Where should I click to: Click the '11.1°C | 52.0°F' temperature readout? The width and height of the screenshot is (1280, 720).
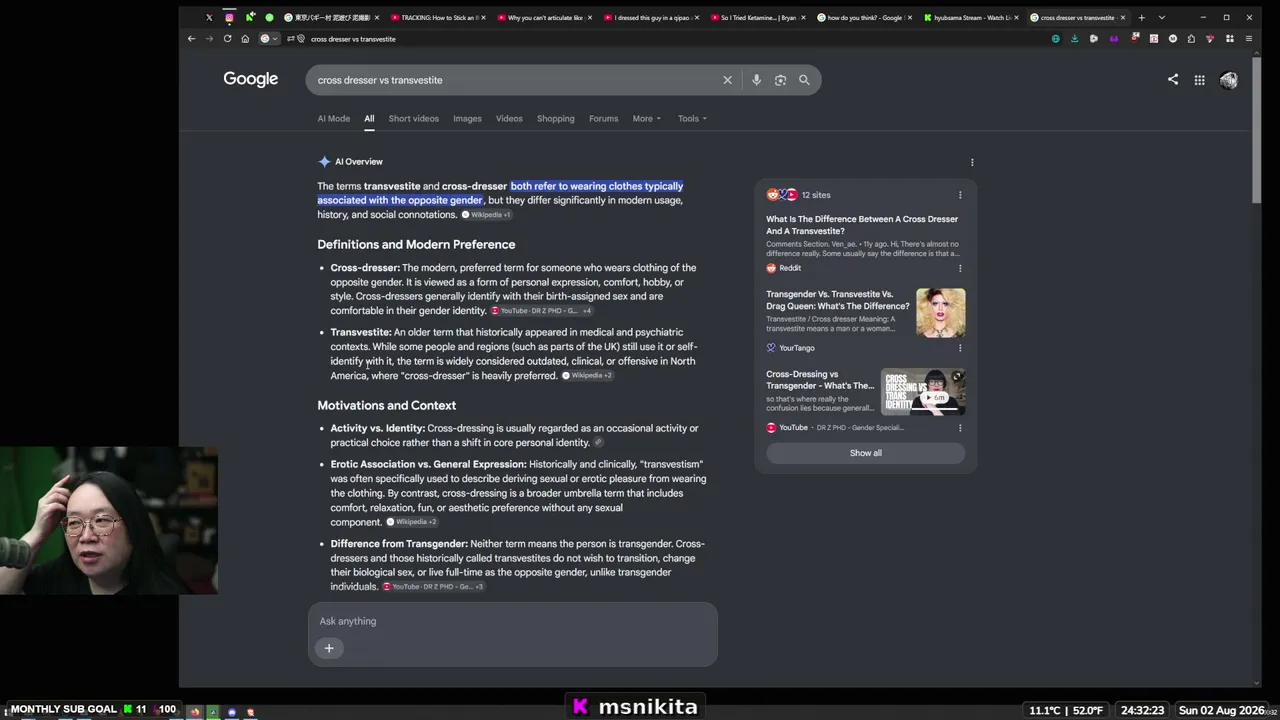pos(1066,710)
